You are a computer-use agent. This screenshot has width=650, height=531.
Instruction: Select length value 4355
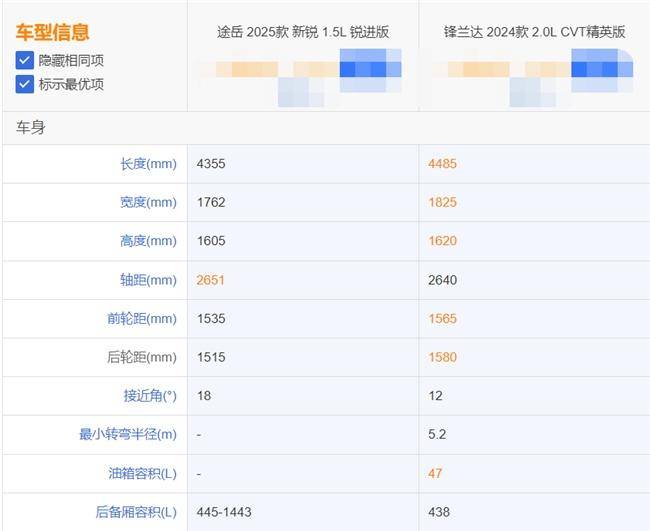[211, 164]
